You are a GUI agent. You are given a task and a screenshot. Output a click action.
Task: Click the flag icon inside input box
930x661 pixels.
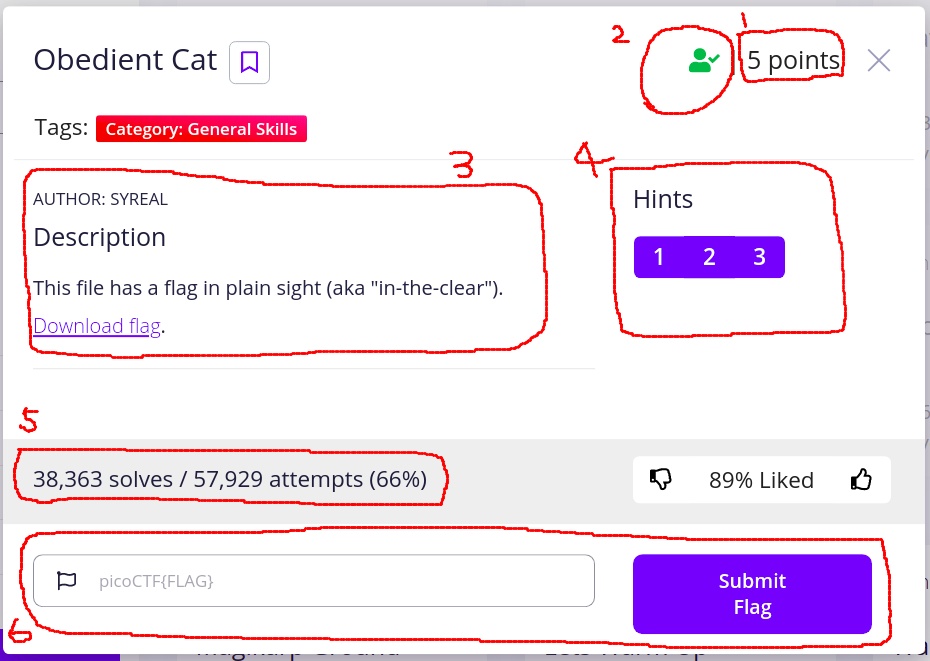click(x=67, y=580)
